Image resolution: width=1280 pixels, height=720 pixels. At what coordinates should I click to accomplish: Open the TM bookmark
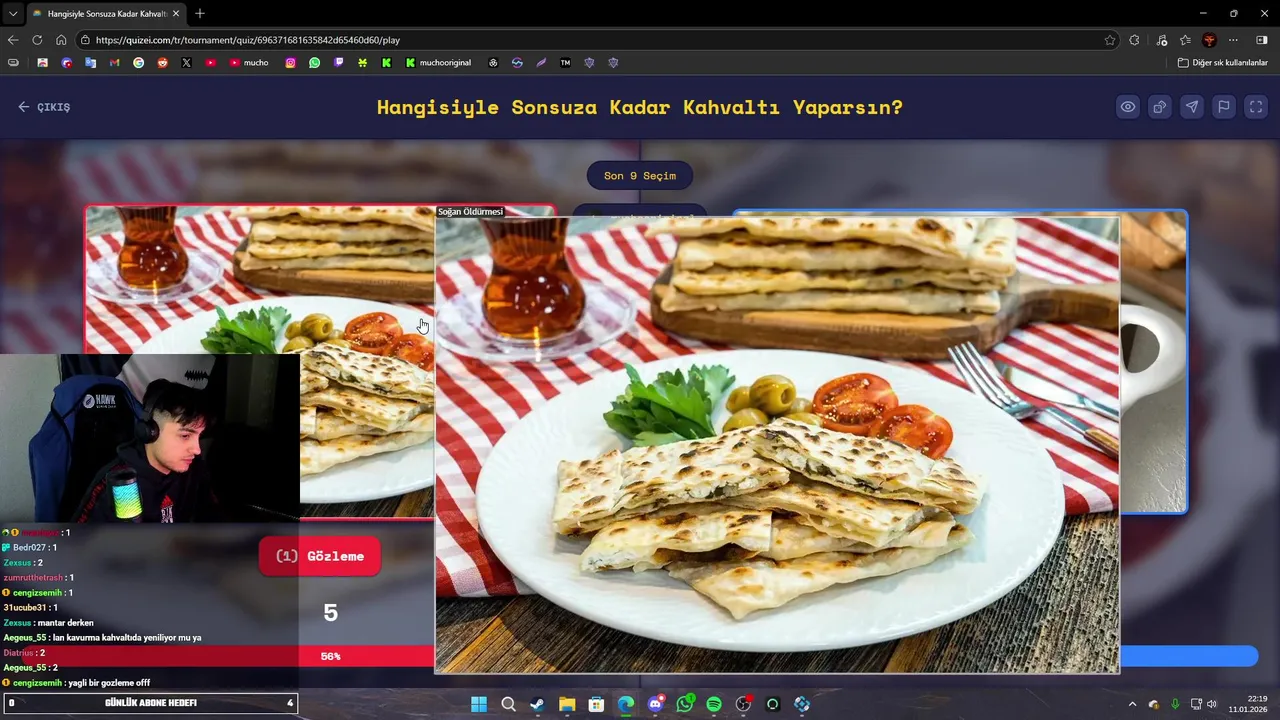565,62
